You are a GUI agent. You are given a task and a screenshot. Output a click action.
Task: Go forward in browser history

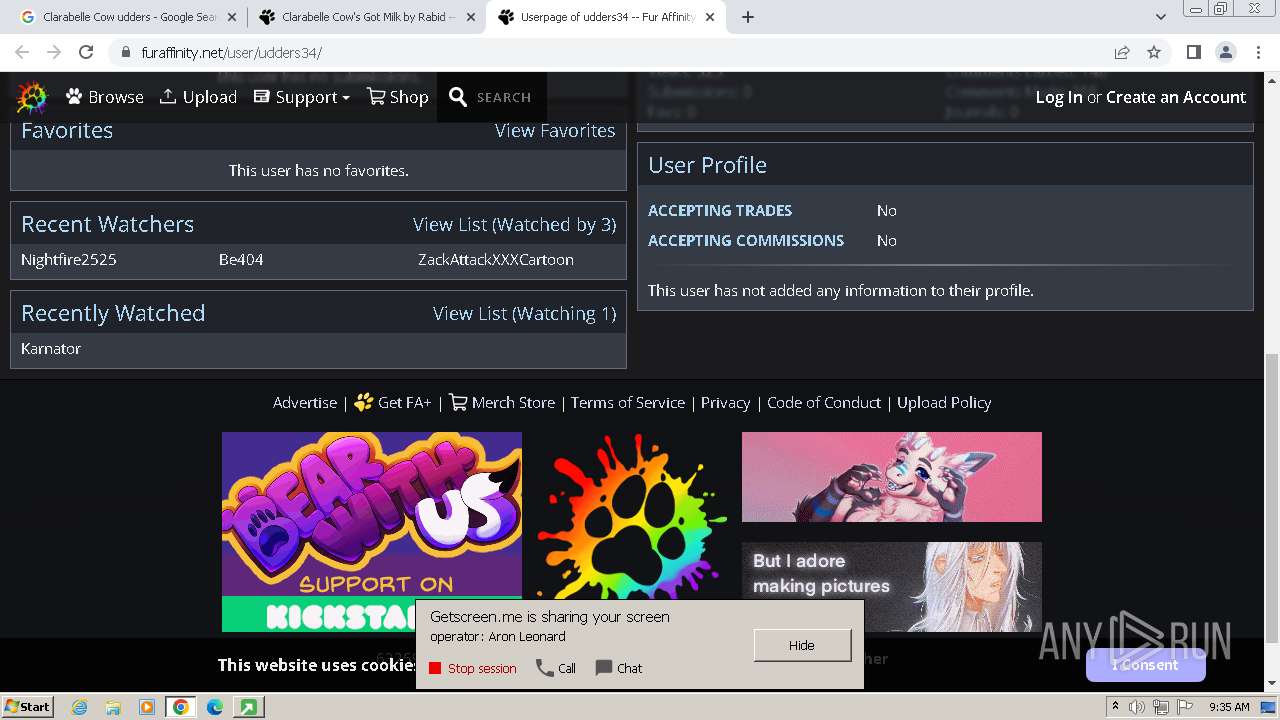54,52
